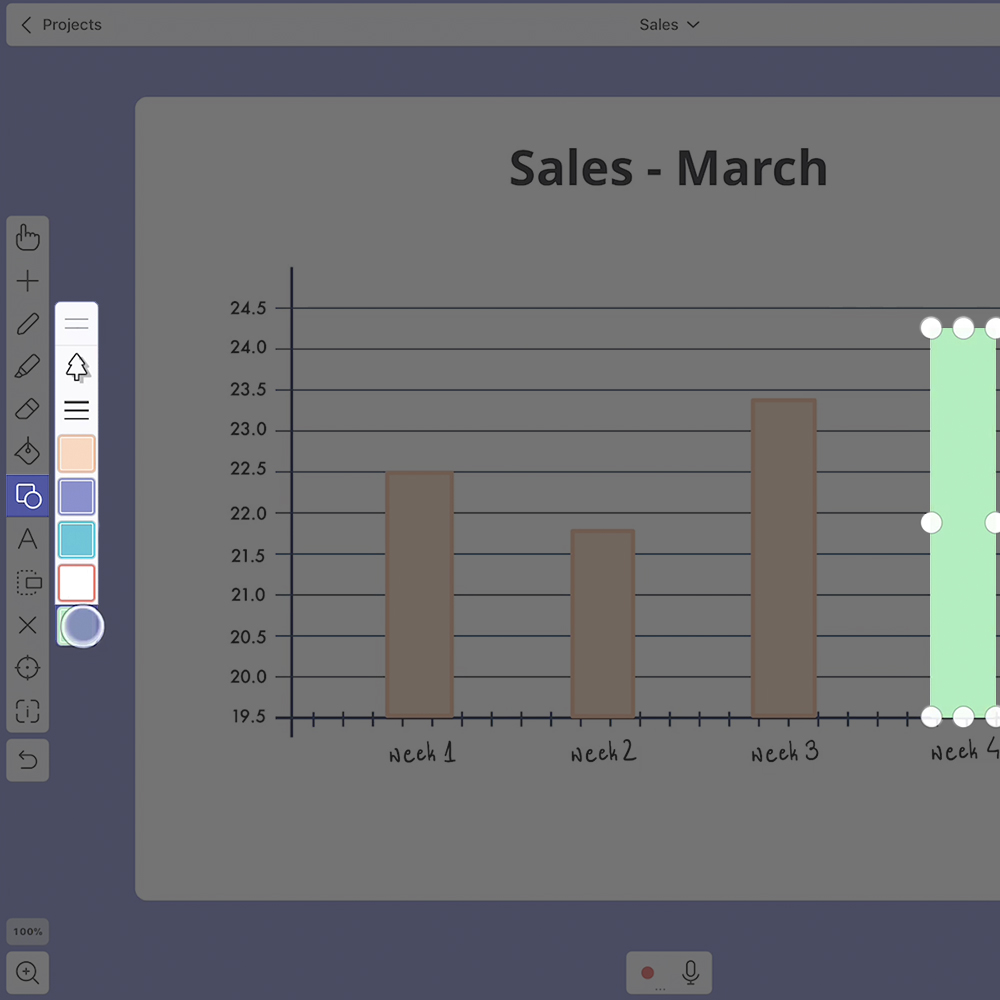Start recording with the red record button
The image size is (1000, 1000).
[648, 973]
